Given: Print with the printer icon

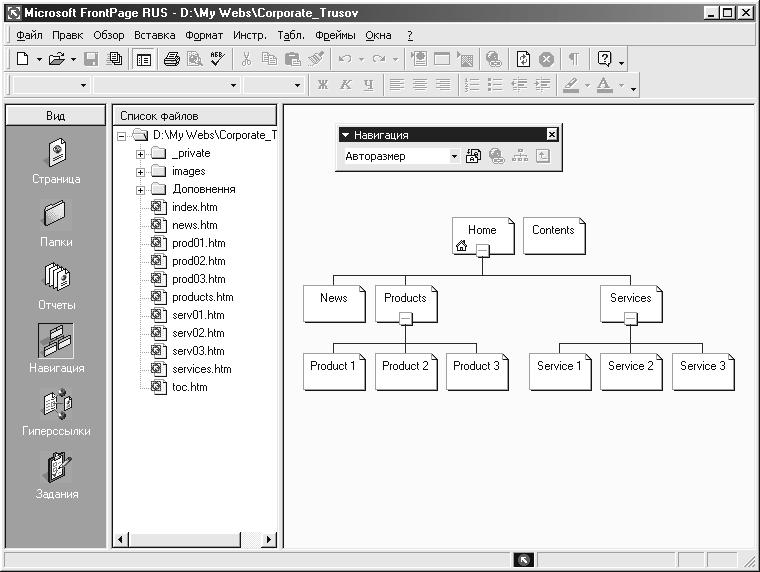Looking at the screenshot, I should coord(172,59).
